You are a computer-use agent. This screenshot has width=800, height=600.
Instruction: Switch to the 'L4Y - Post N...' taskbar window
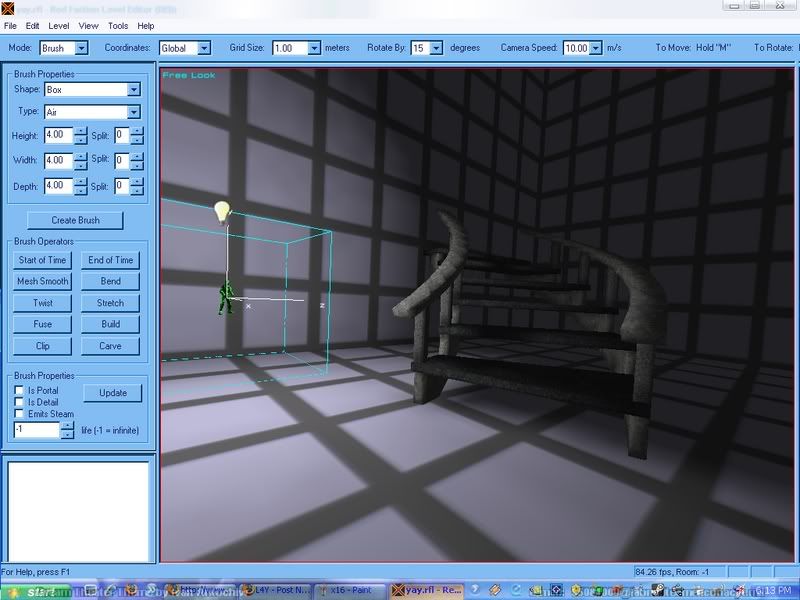[276, 590]
